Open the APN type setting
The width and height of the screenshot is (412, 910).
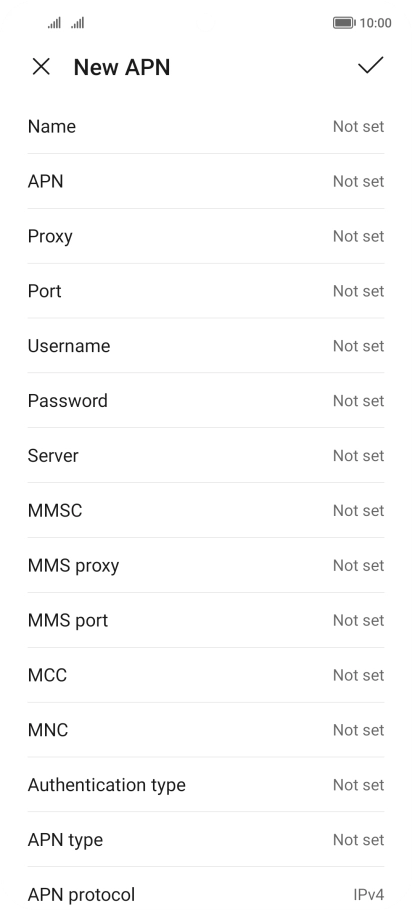pyautogui.click(x=206, y=840)
